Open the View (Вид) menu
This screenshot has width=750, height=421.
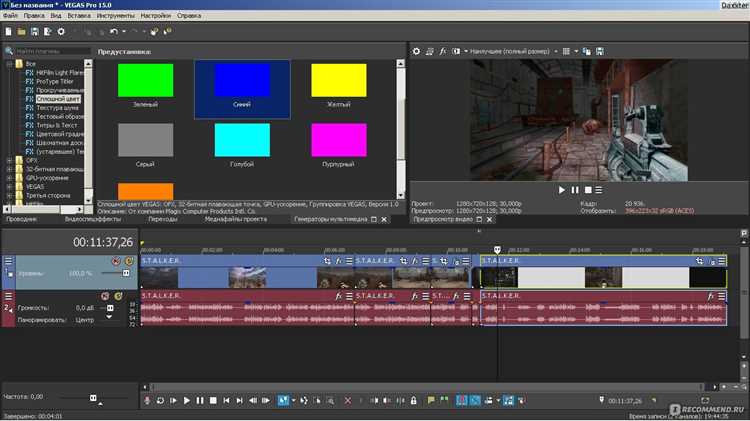[x=56, y=16]
